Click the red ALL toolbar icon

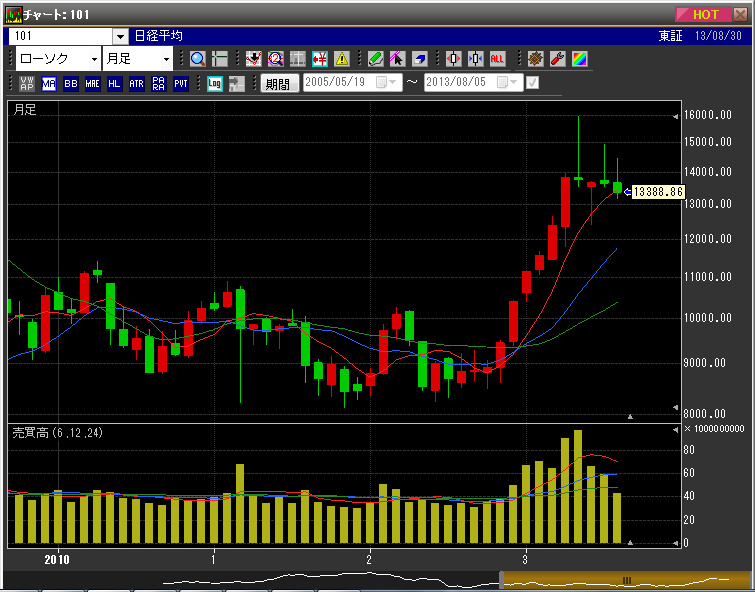point(497,59)
